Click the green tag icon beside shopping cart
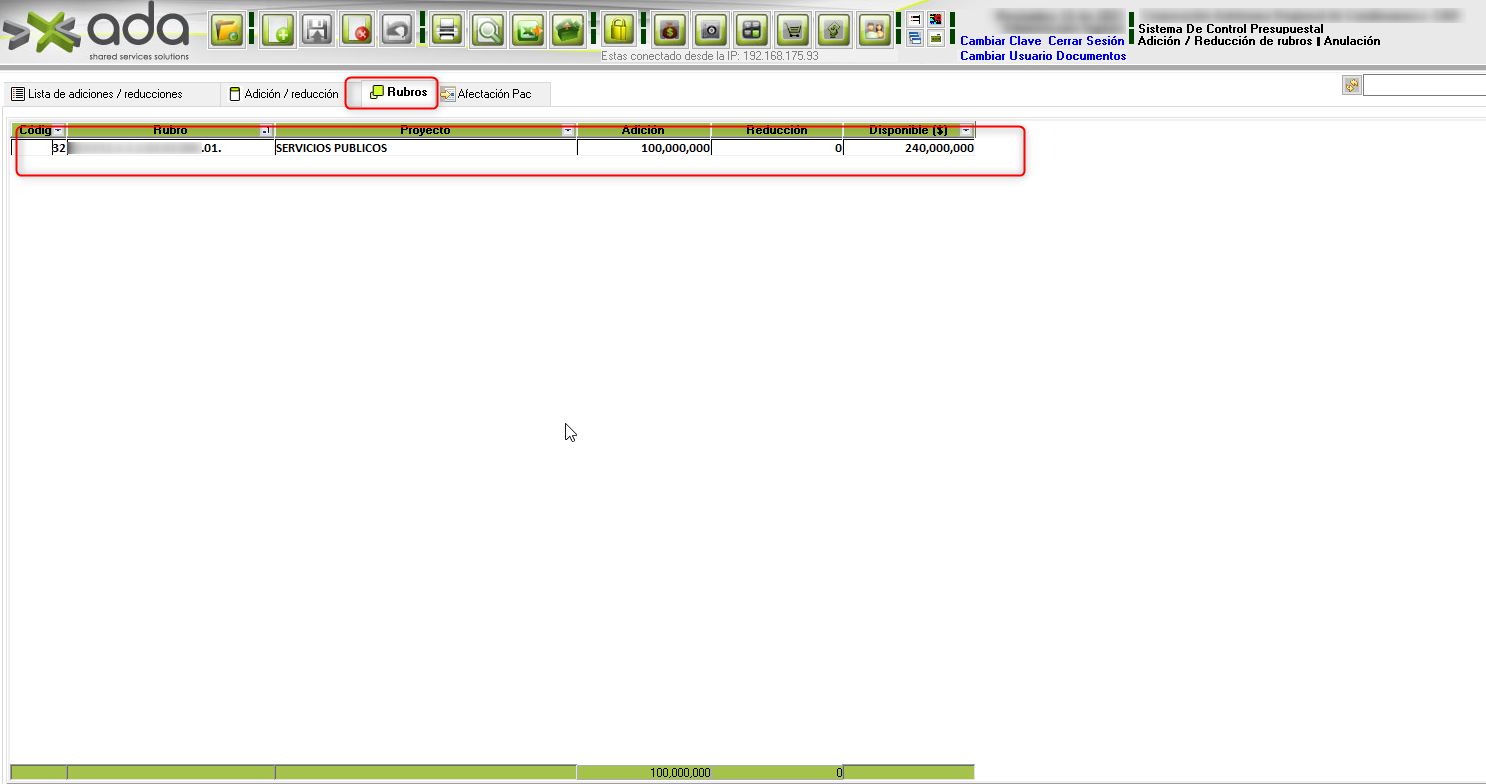Image resolution: width=1486 pixels, height=784 pixels. [834, 30]
